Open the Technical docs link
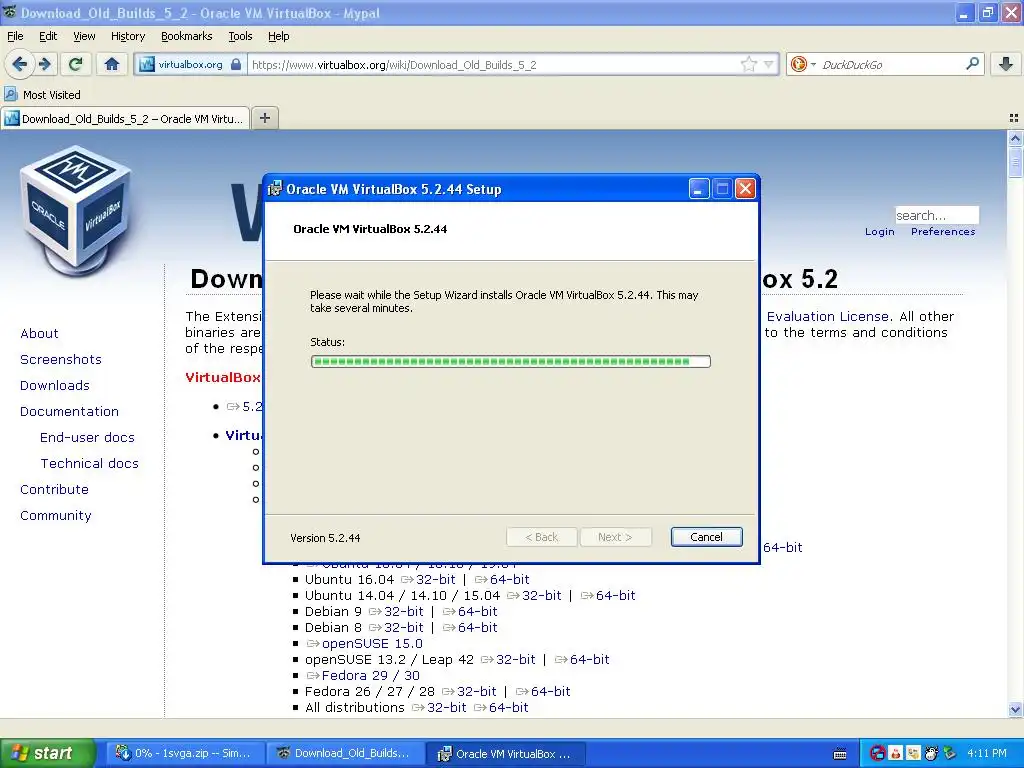The width and height of the screenshot is (1024, 768). (89, 463)
